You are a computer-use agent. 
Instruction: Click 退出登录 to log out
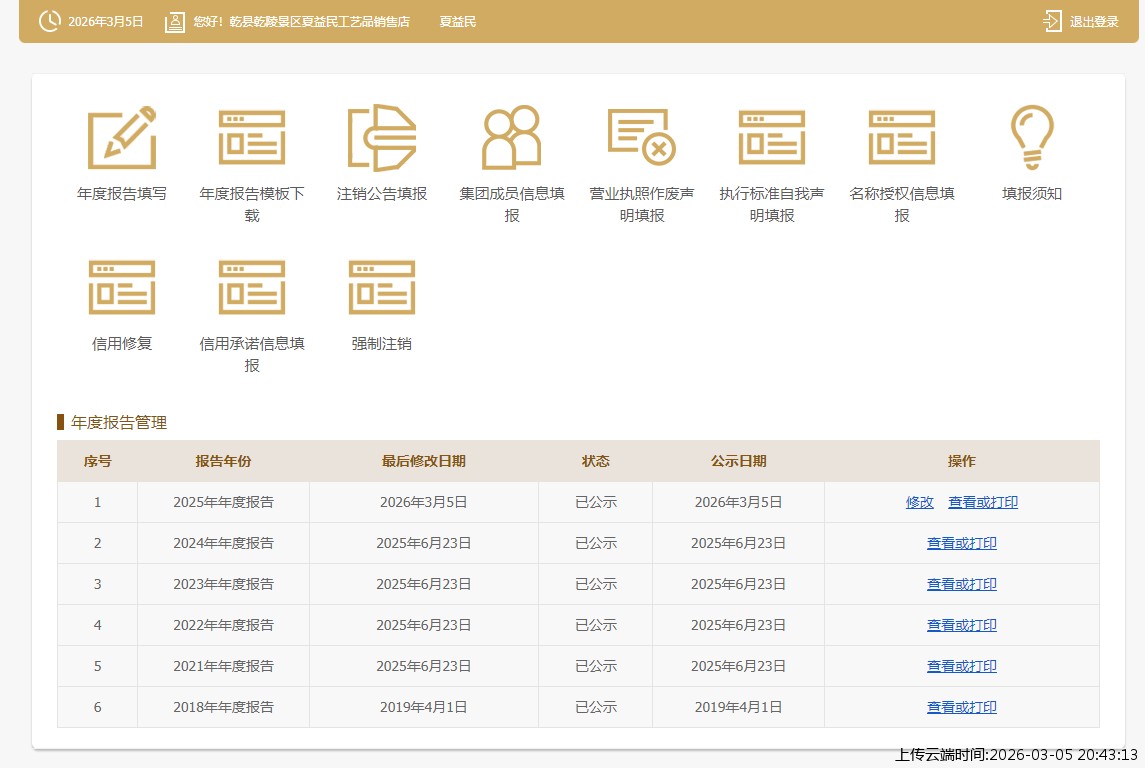point(1081,21)
